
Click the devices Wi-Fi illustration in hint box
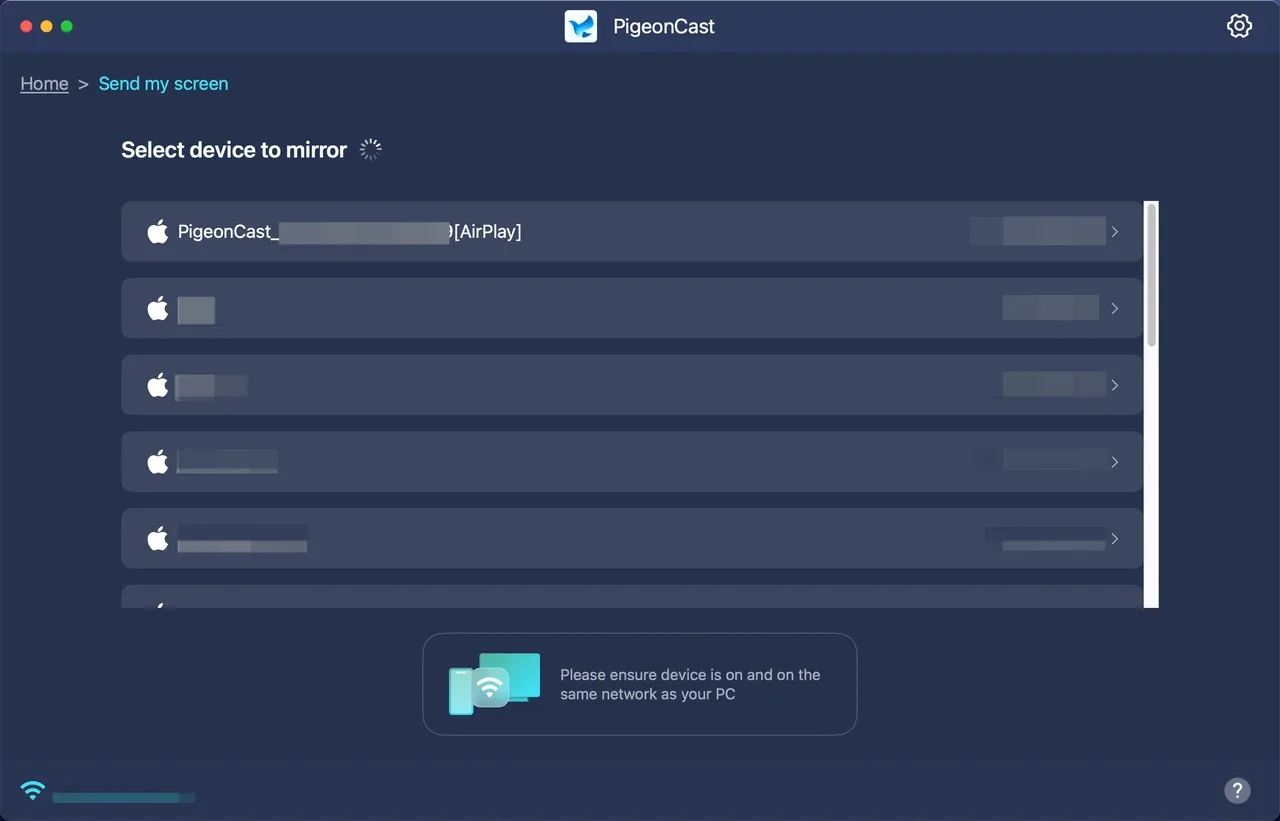[x=494, y=684]
